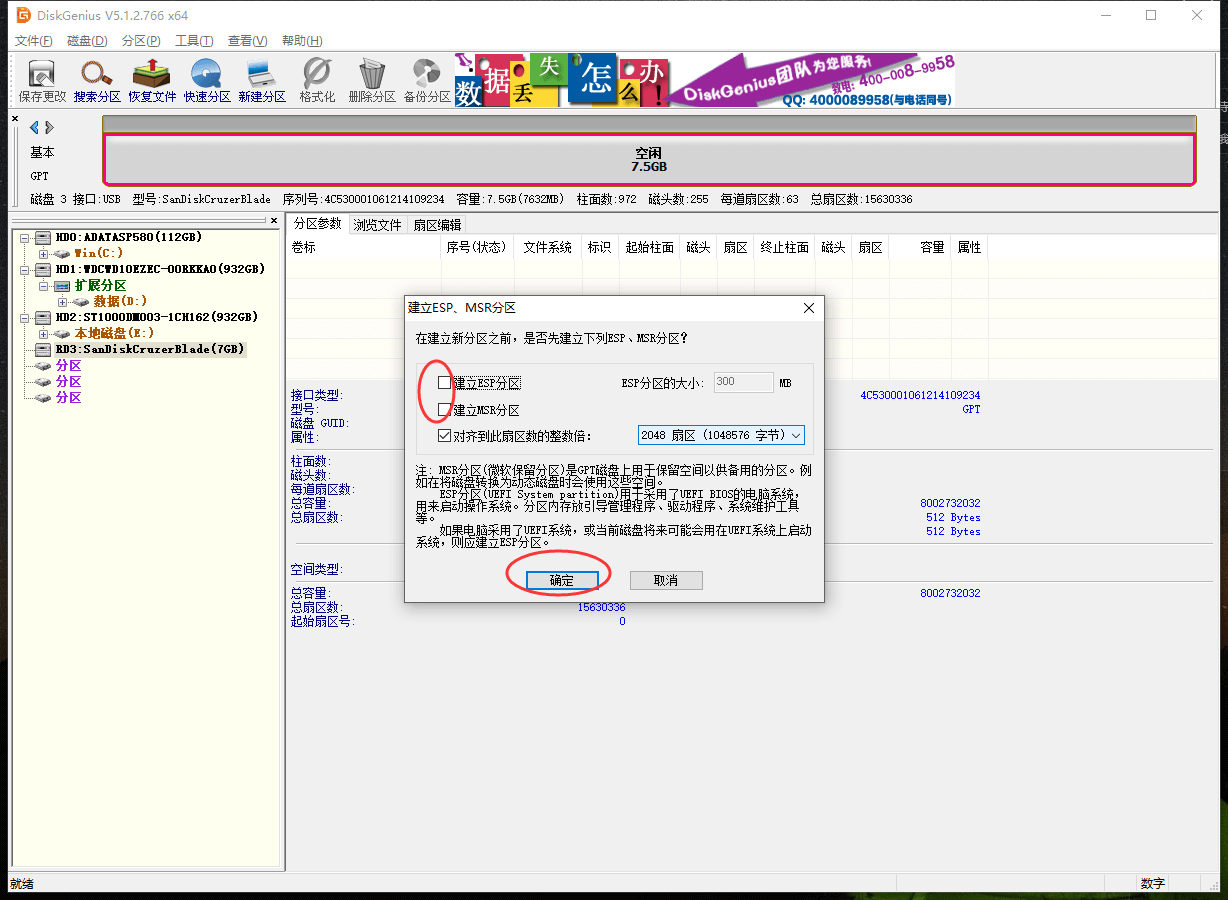The height and width of the screenshot is (900, 1228).
Task: Open the 工具(T) menu
Action: tap(194, 41)
